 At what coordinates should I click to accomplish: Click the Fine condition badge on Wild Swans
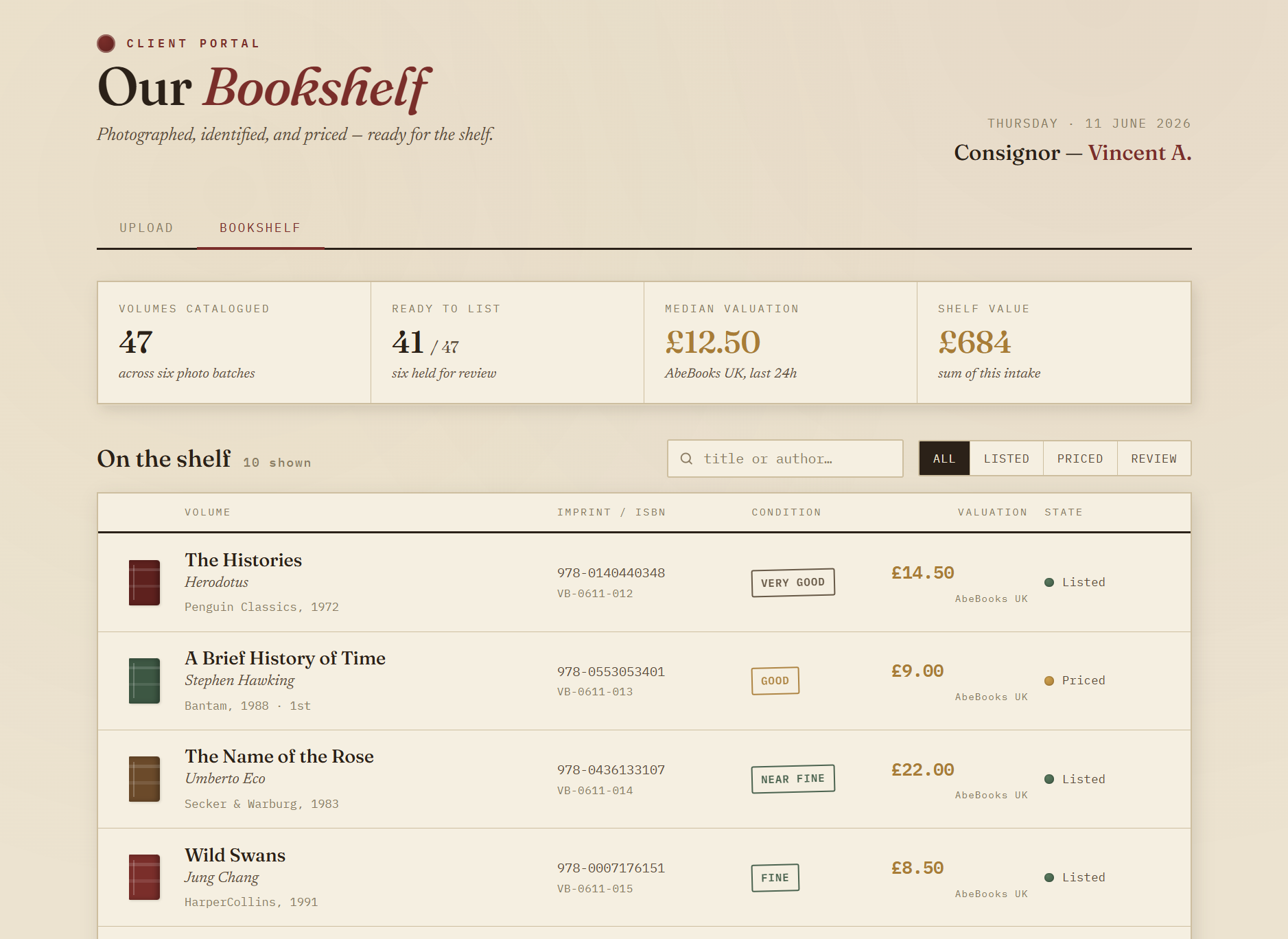775,877
